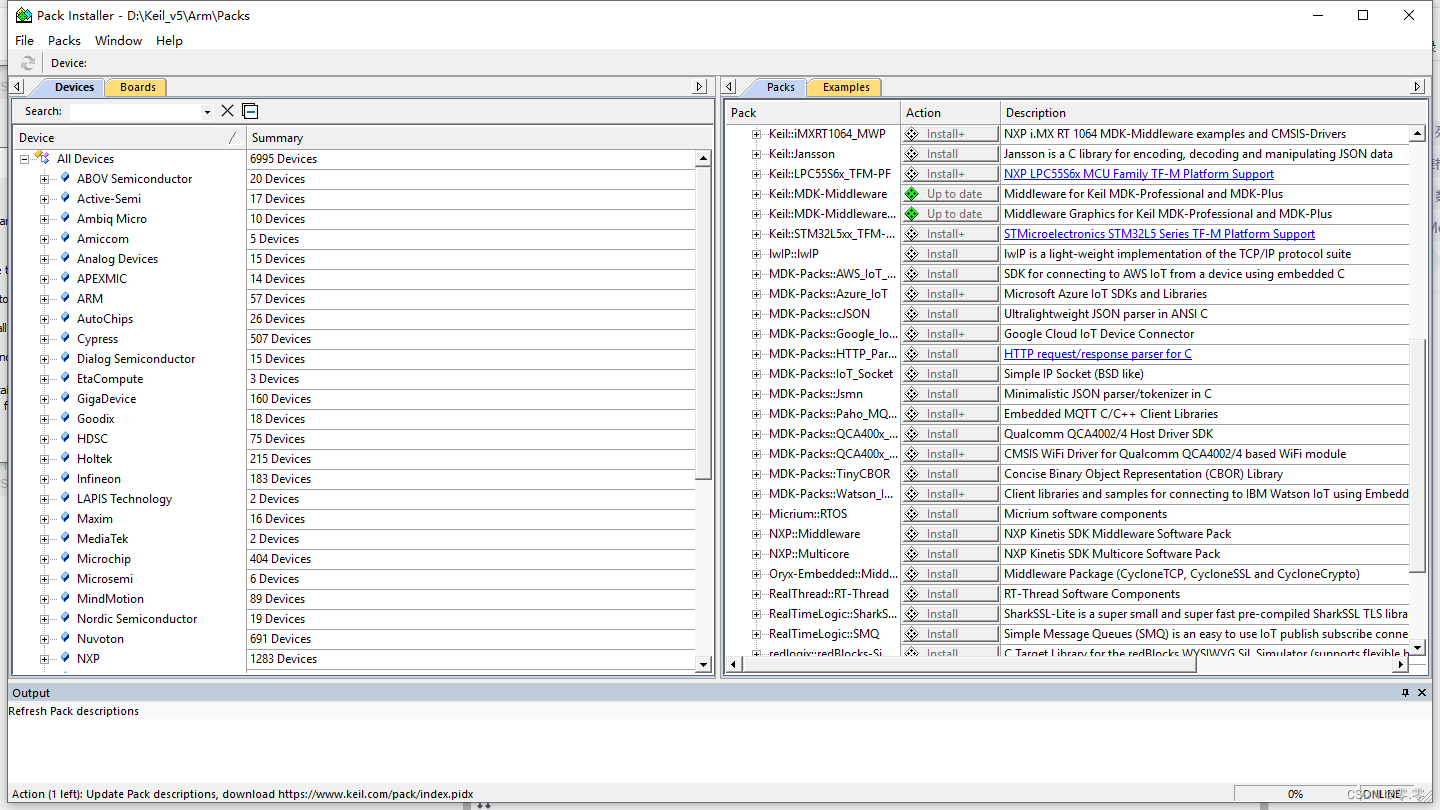Open STMicroelectronics STM32L5 Series TF-M link
This screenshot has width=1440, height=810.
coord(1159,234)
